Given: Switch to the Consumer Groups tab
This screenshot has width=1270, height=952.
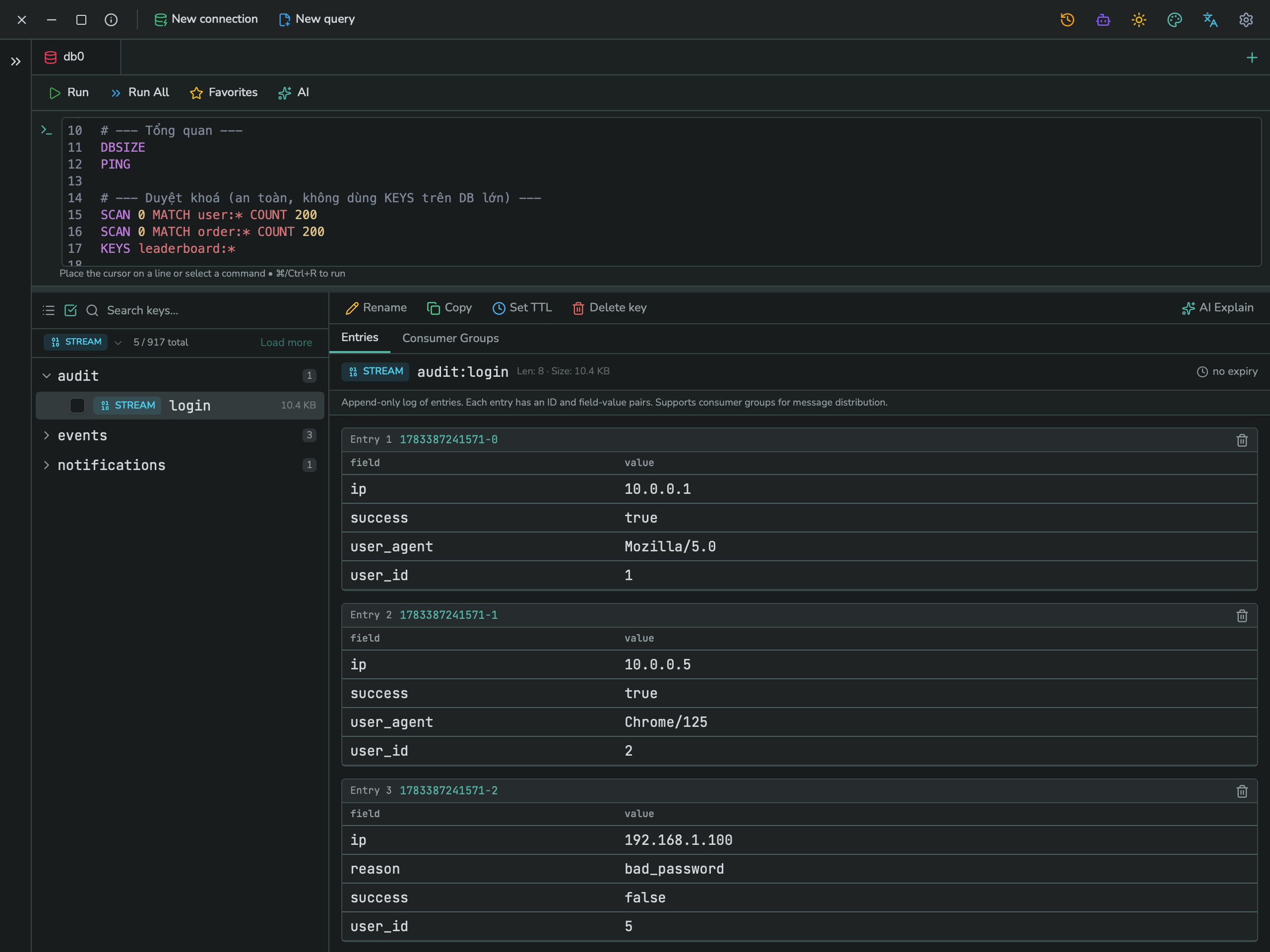Looking at the screenshot, I should click(x=450, y=338).
